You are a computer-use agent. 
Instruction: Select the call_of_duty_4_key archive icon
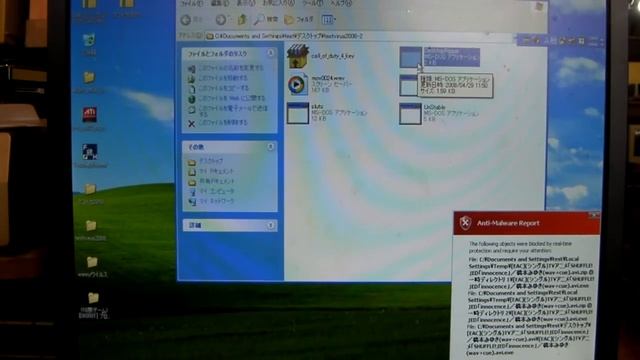[298, 56]
